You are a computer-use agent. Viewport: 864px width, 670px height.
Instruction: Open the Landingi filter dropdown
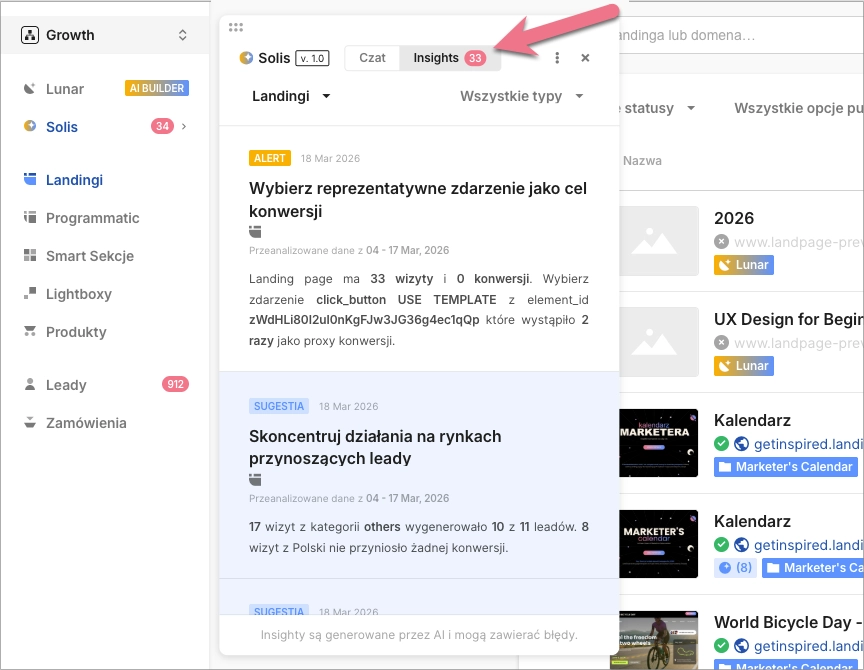(291, 96)
